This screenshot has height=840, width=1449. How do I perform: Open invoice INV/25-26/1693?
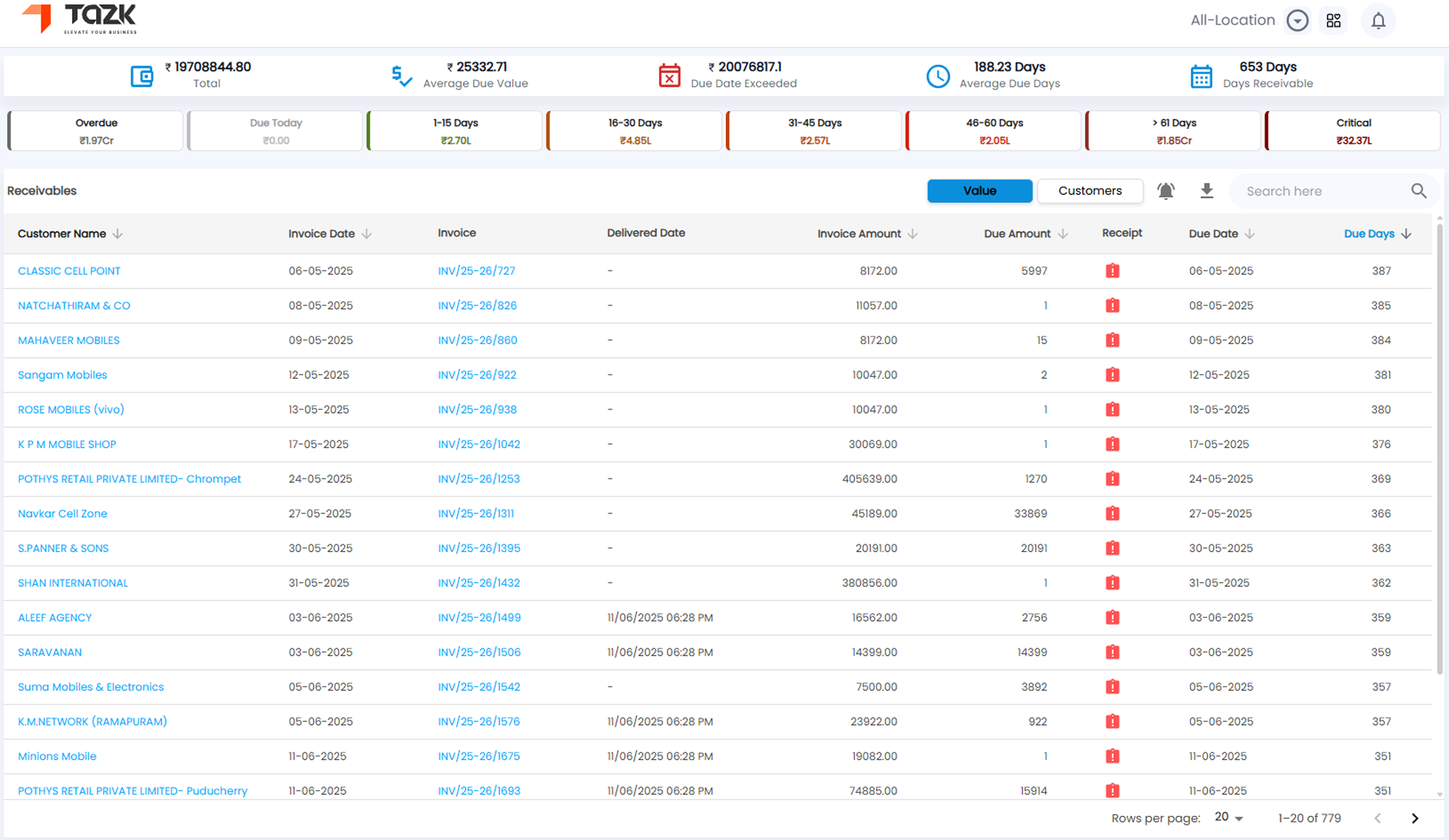point(479,791)
